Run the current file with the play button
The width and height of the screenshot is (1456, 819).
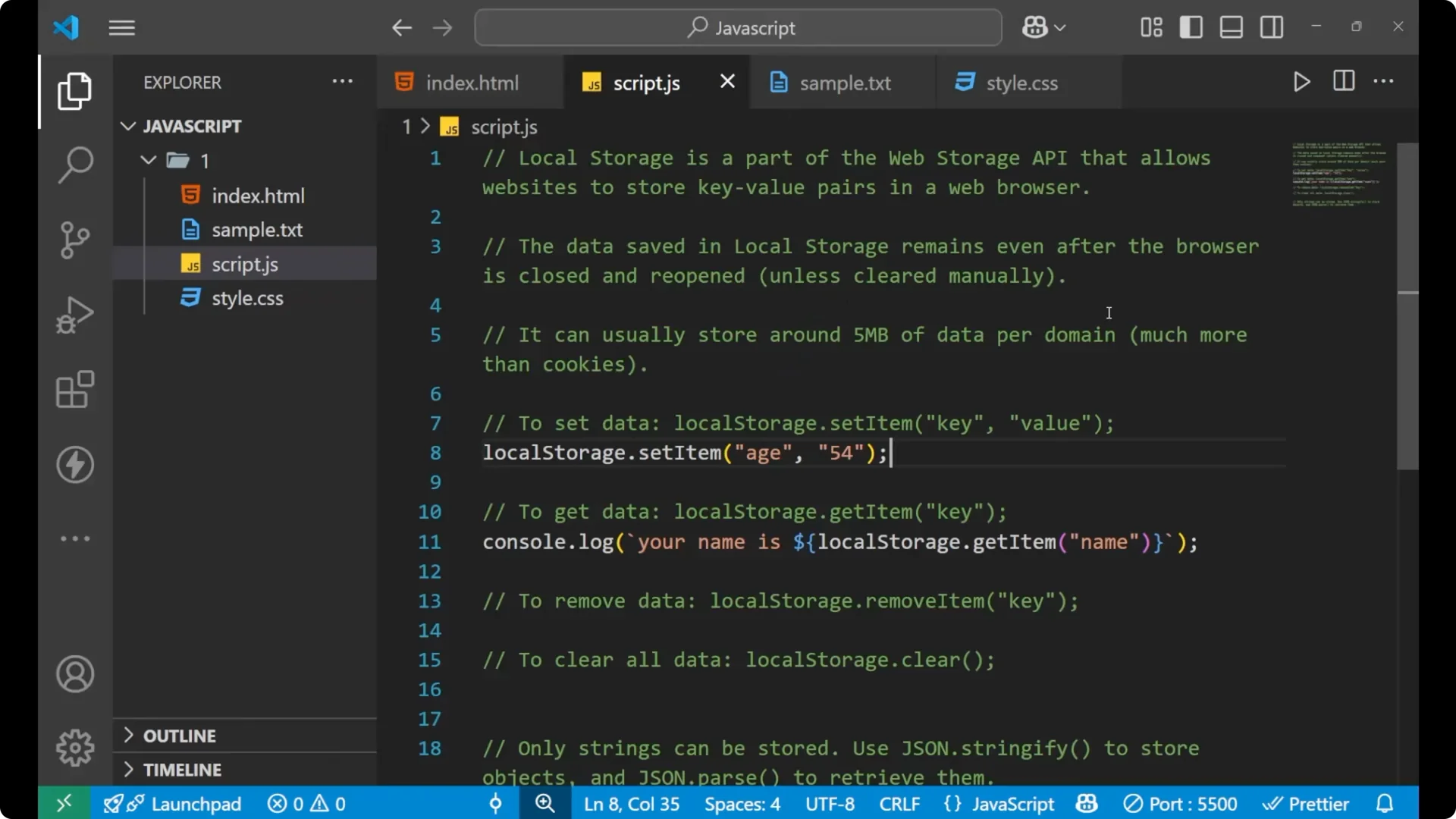tap(1301, 82)
